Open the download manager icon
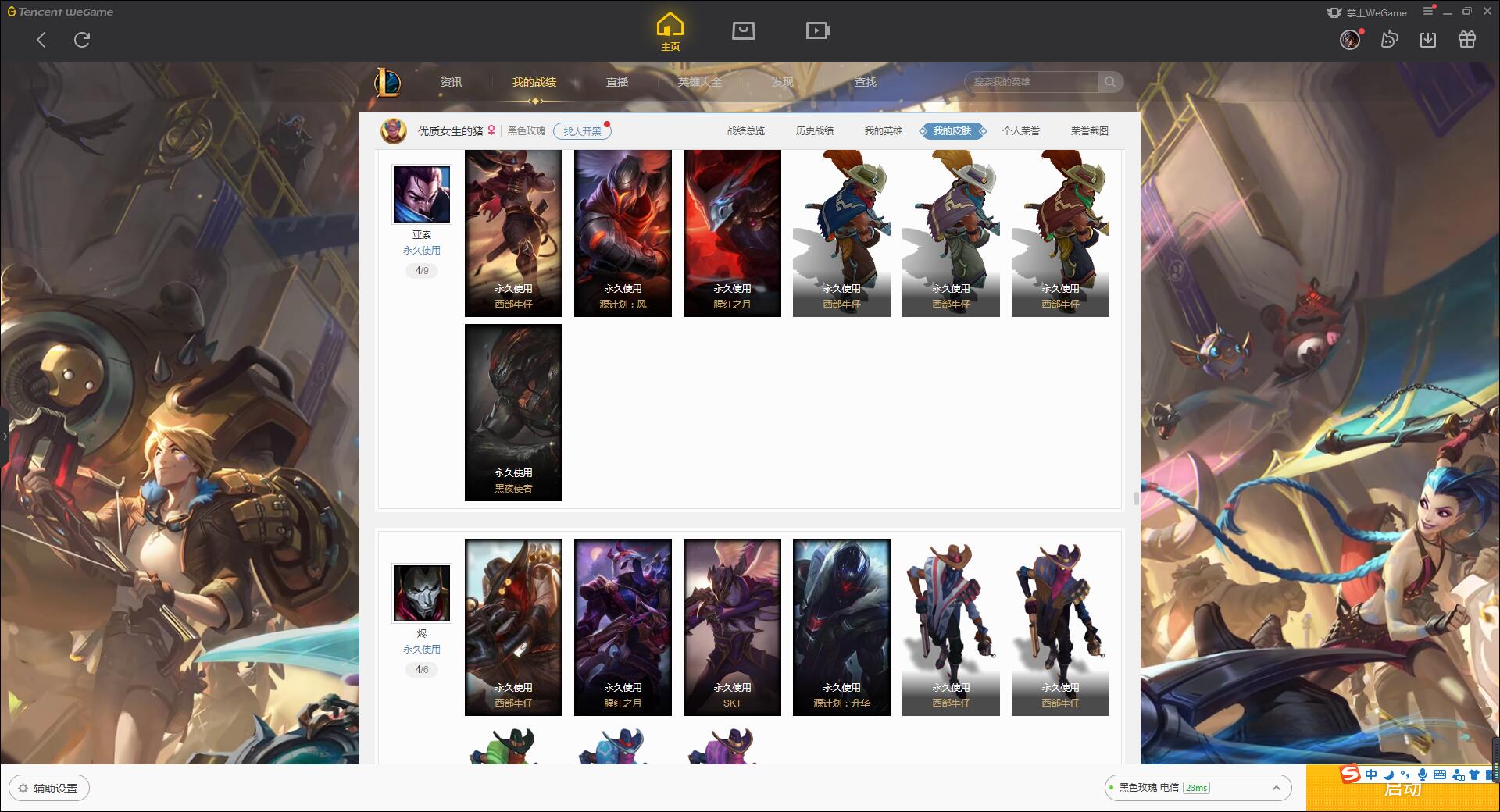The height and width of the screenshot is (812, 1500). tap(1428, 39)
